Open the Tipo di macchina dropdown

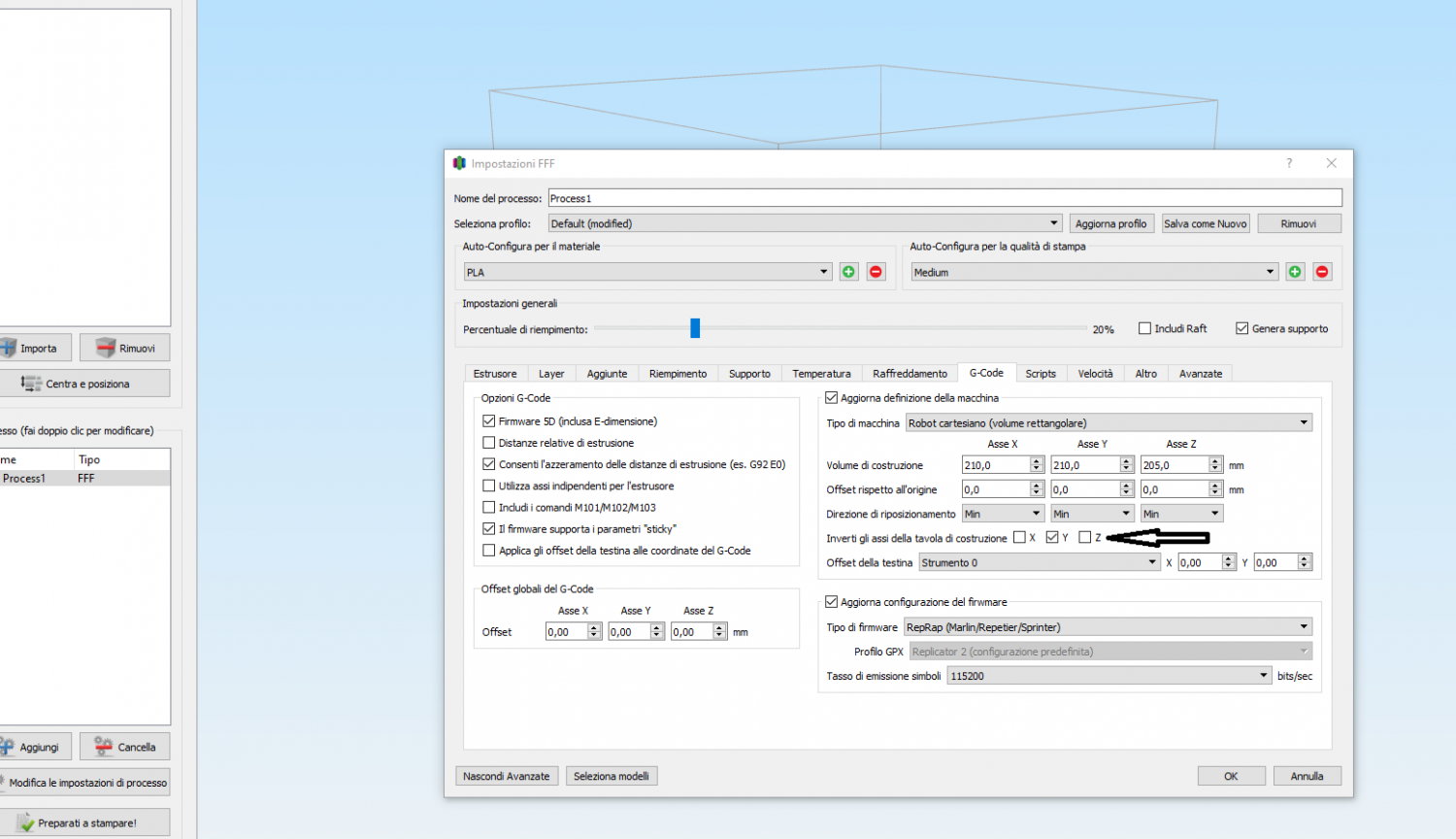(1109, 422)
